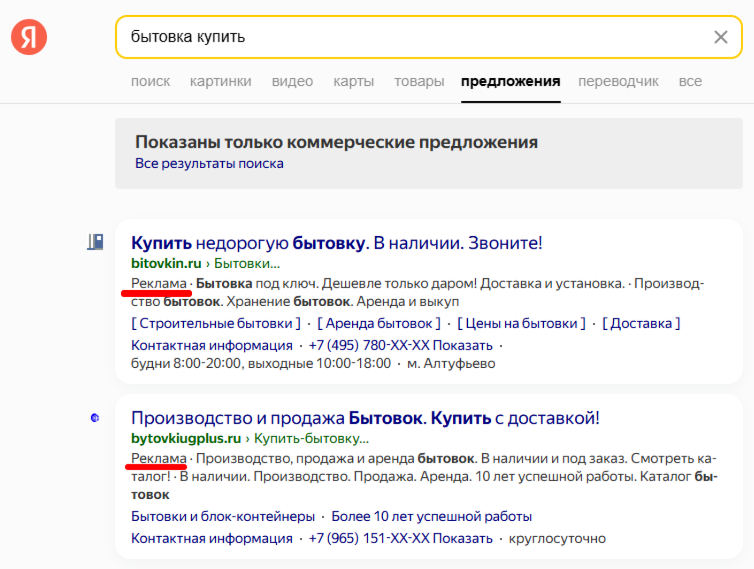Switch to the поиск tab
754x569 pixels.
coord(150,81)
